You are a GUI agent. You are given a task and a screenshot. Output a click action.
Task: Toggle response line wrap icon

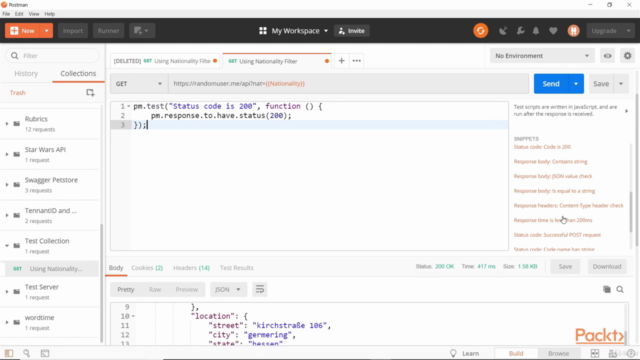(260, 289)
